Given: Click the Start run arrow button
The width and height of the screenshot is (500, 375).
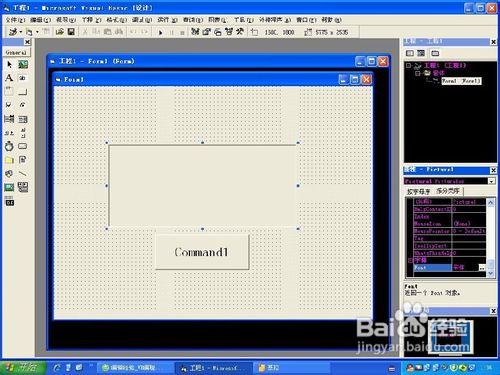Looking at the screenshot, I should pyautogui.click(x=160, y=32).
